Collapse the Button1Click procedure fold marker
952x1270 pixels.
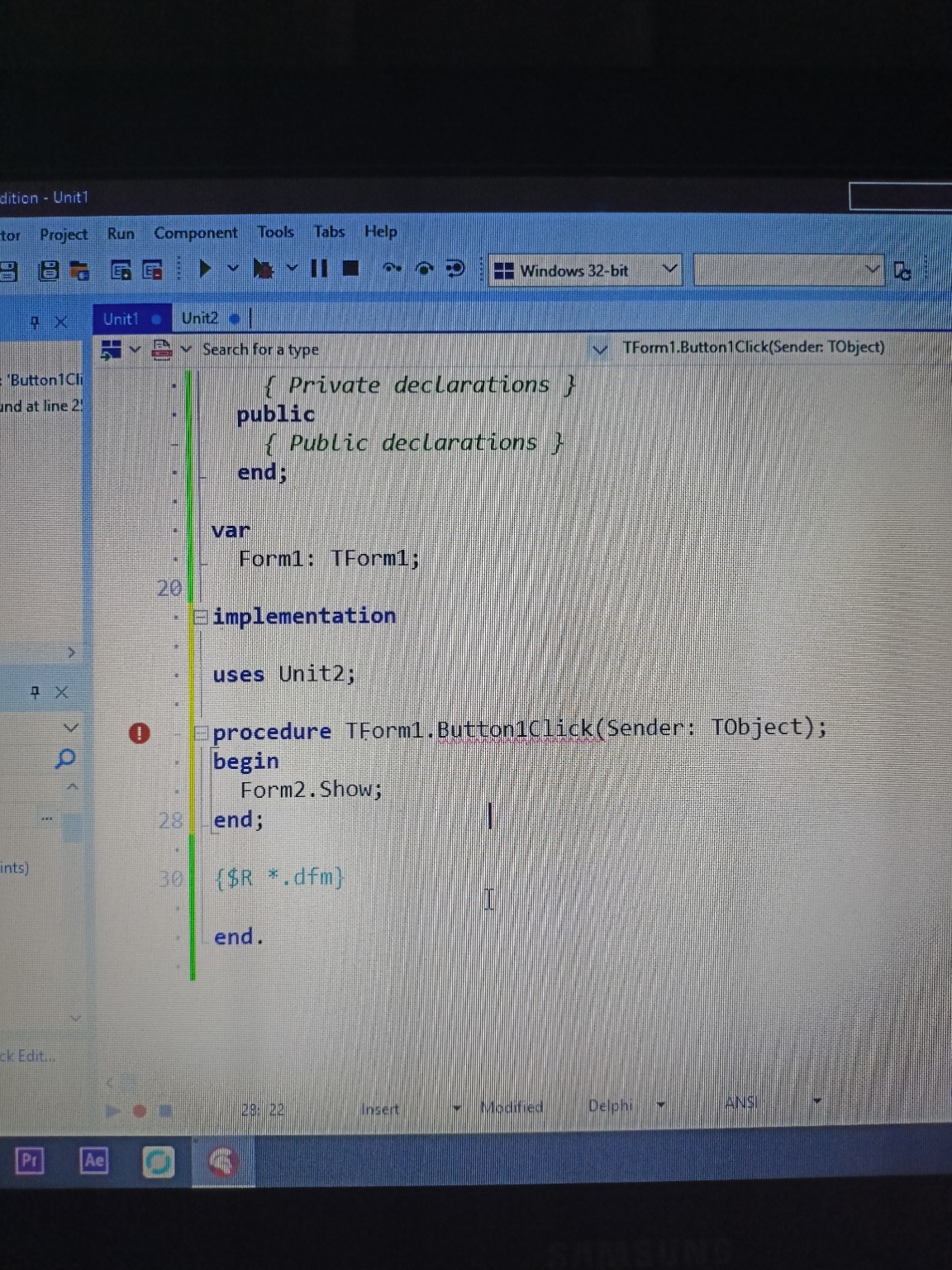click(200, 733)
